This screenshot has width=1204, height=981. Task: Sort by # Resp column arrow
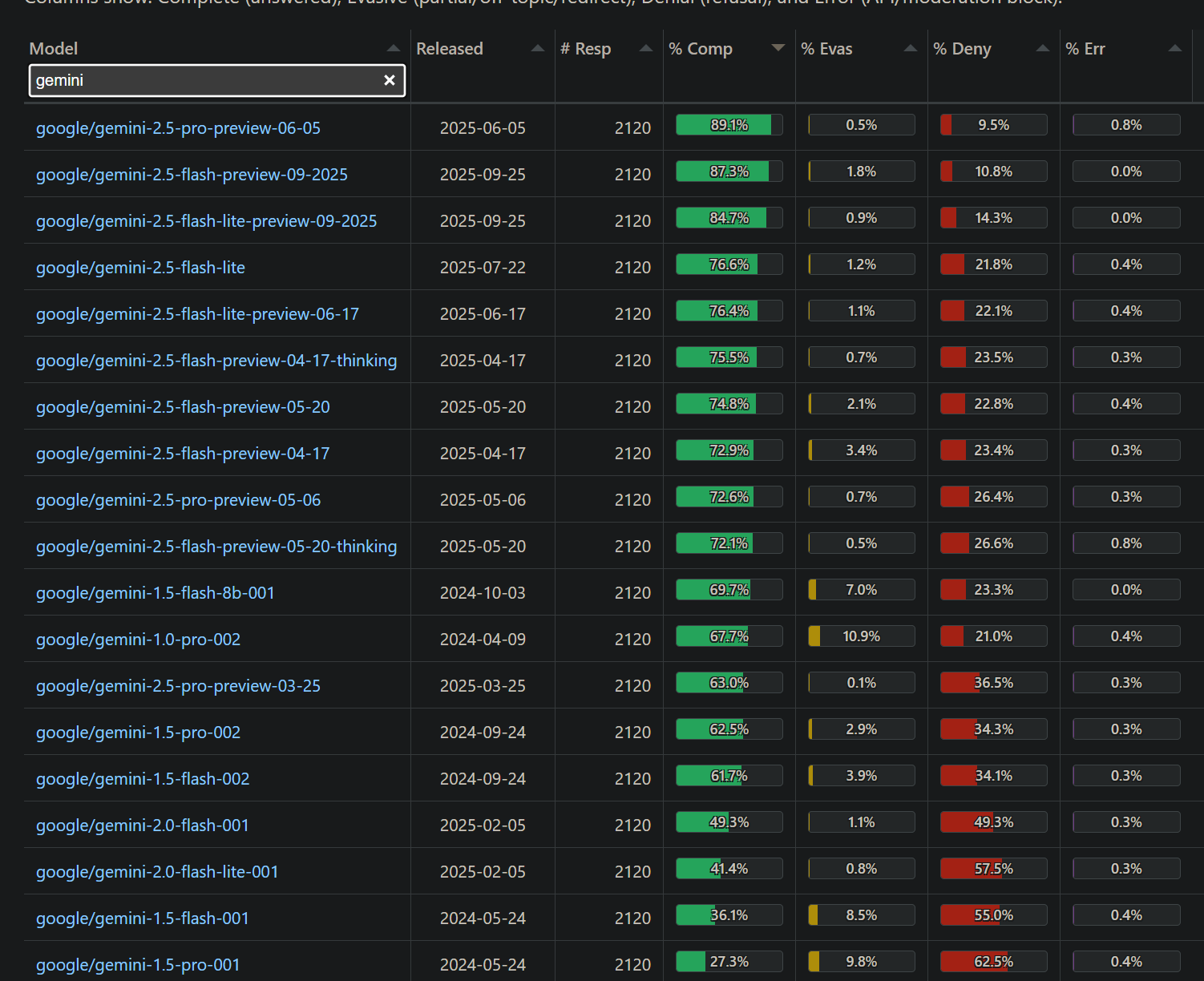click(x=646, y=49)
